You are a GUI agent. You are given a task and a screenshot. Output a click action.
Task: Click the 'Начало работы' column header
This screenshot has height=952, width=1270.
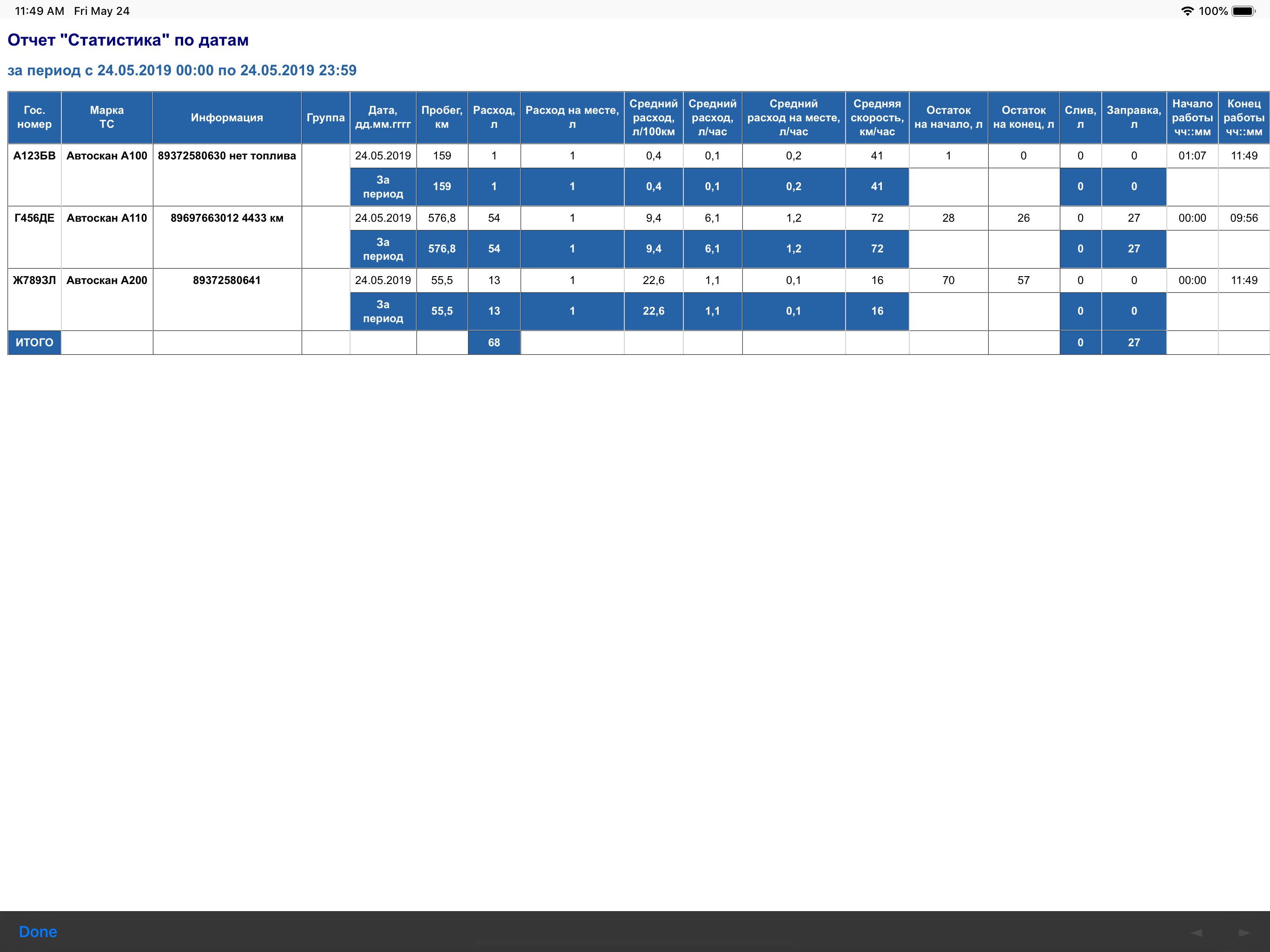(x=1192, y=117)
